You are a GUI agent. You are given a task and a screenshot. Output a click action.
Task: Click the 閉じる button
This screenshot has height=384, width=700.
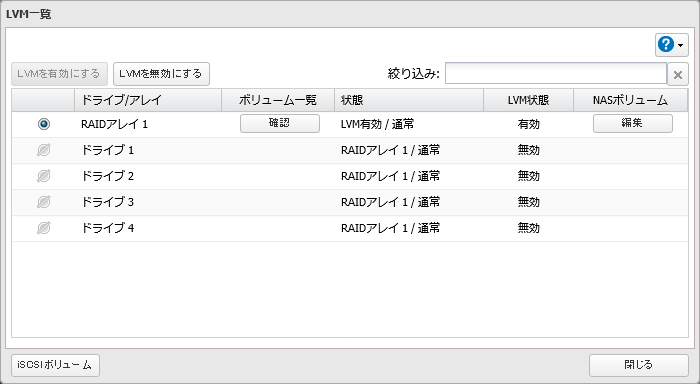pyautogui.click(x=638, y=365)
